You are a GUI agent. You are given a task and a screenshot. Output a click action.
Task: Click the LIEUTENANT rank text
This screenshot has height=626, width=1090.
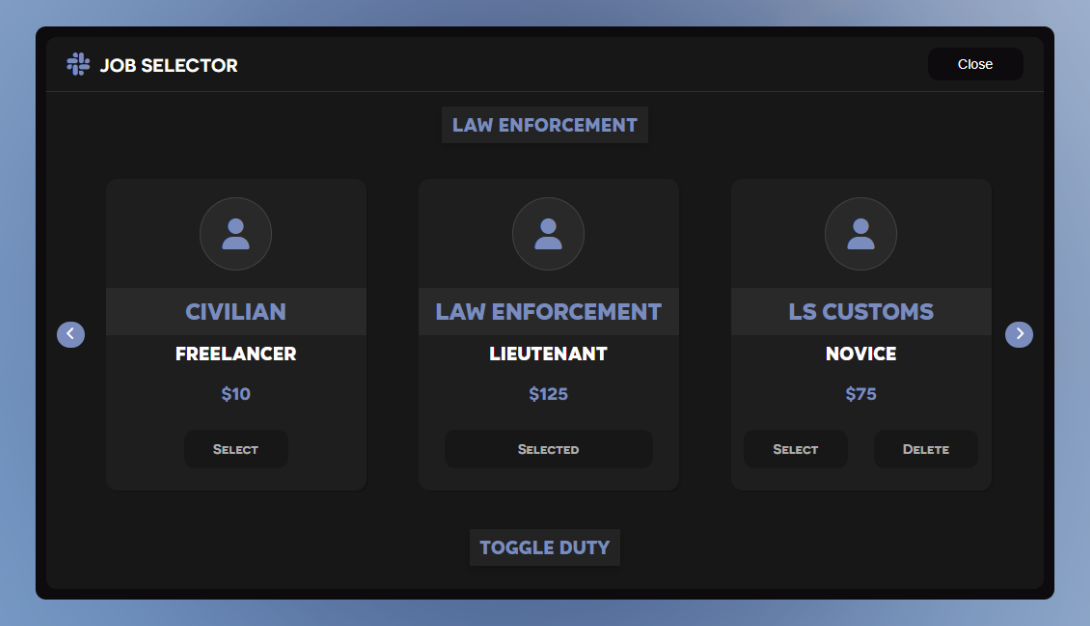548,354
